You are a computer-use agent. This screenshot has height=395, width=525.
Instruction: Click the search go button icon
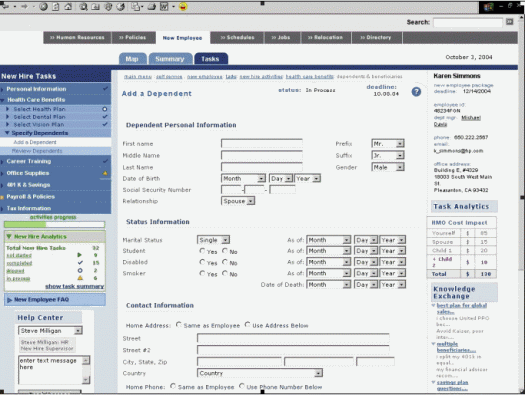pyautogui.click(x=509, y=22)
